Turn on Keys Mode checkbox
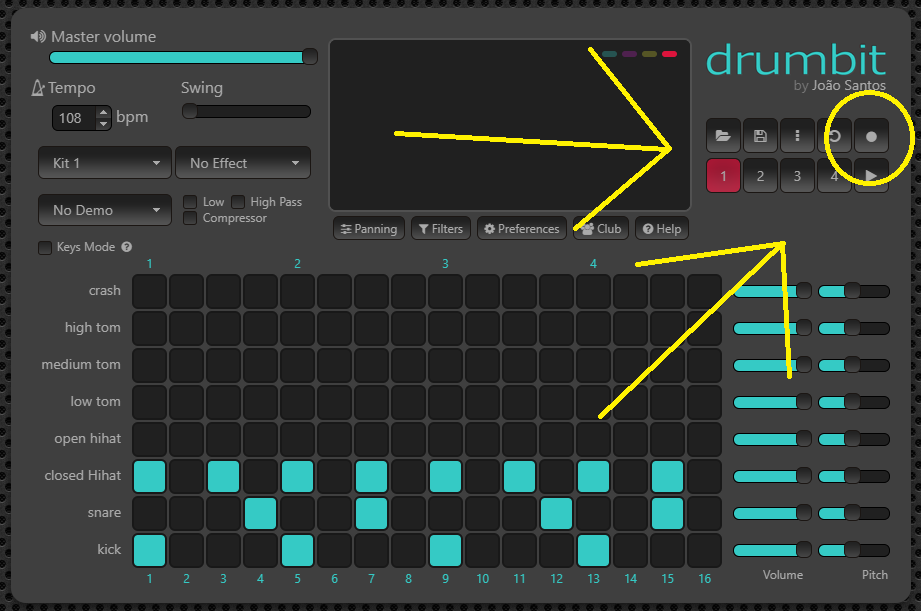The image size is (921, 611). [44, 247]
